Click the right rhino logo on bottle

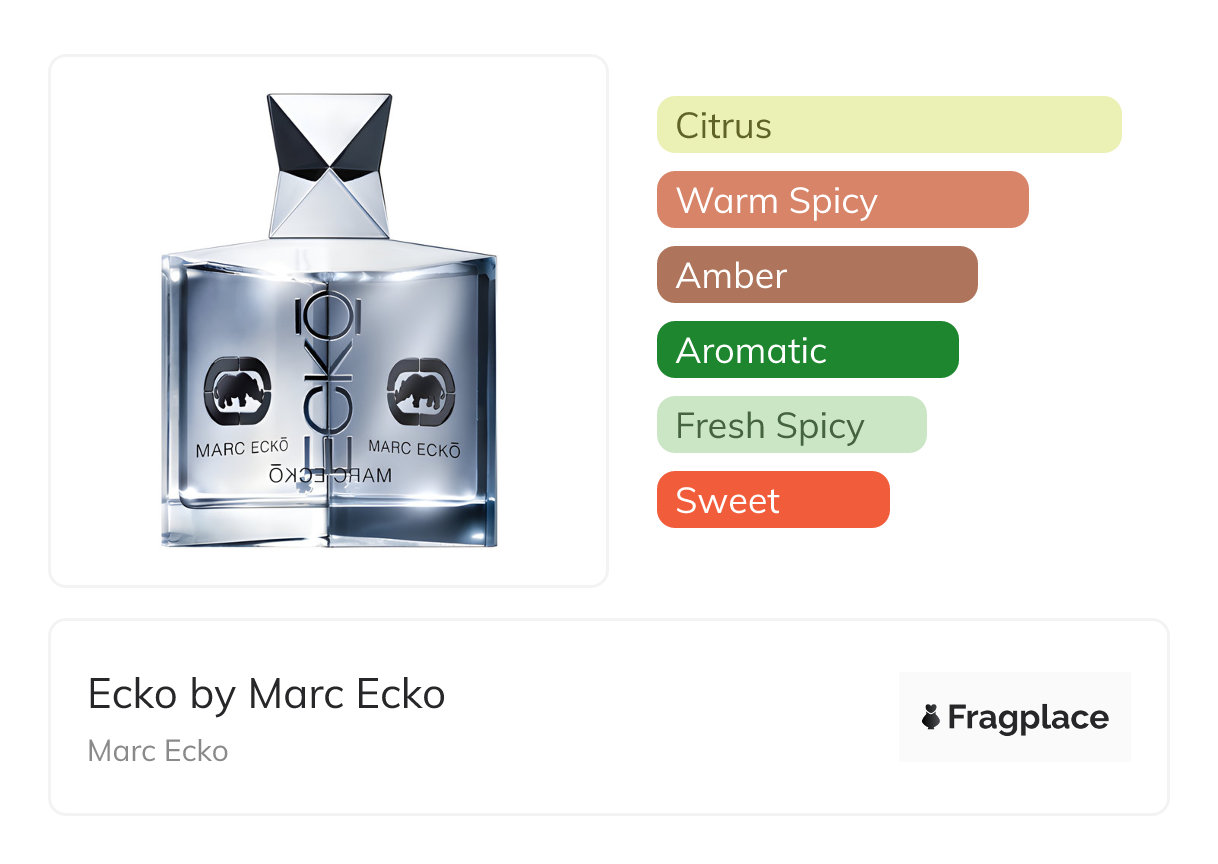(x=421, y=391)
